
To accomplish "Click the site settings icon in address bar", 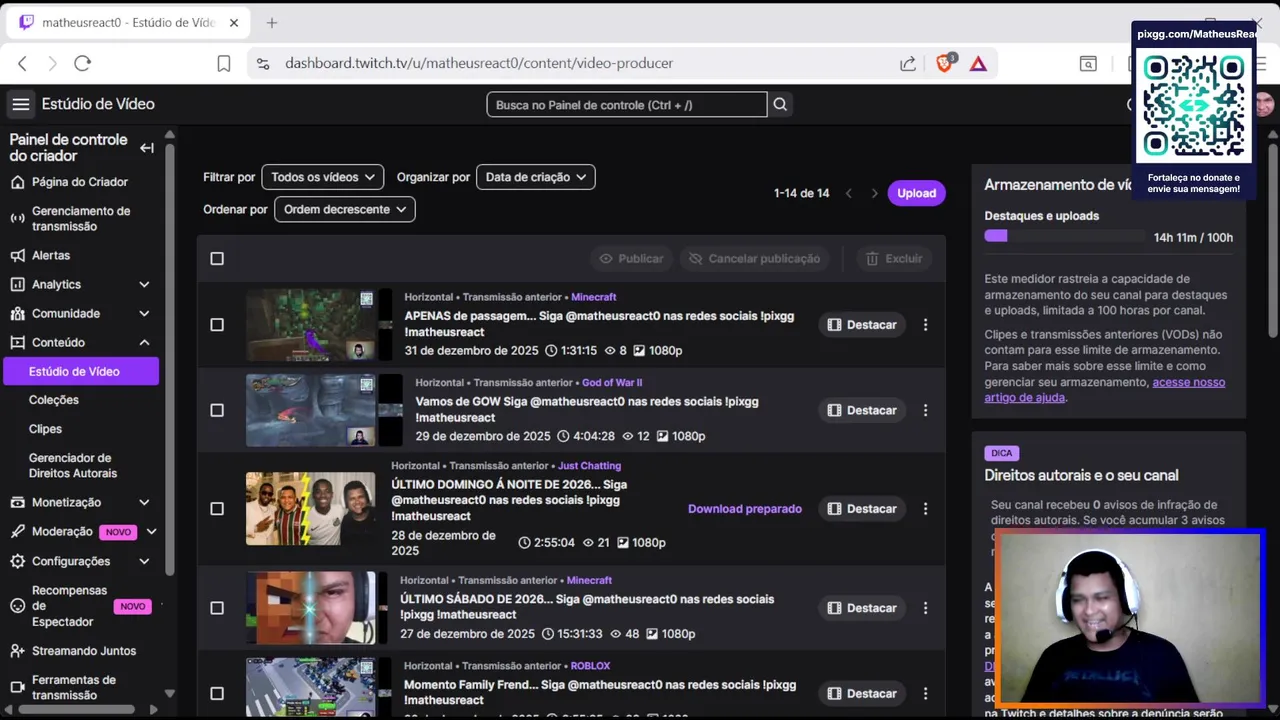I will pos(263,63).
